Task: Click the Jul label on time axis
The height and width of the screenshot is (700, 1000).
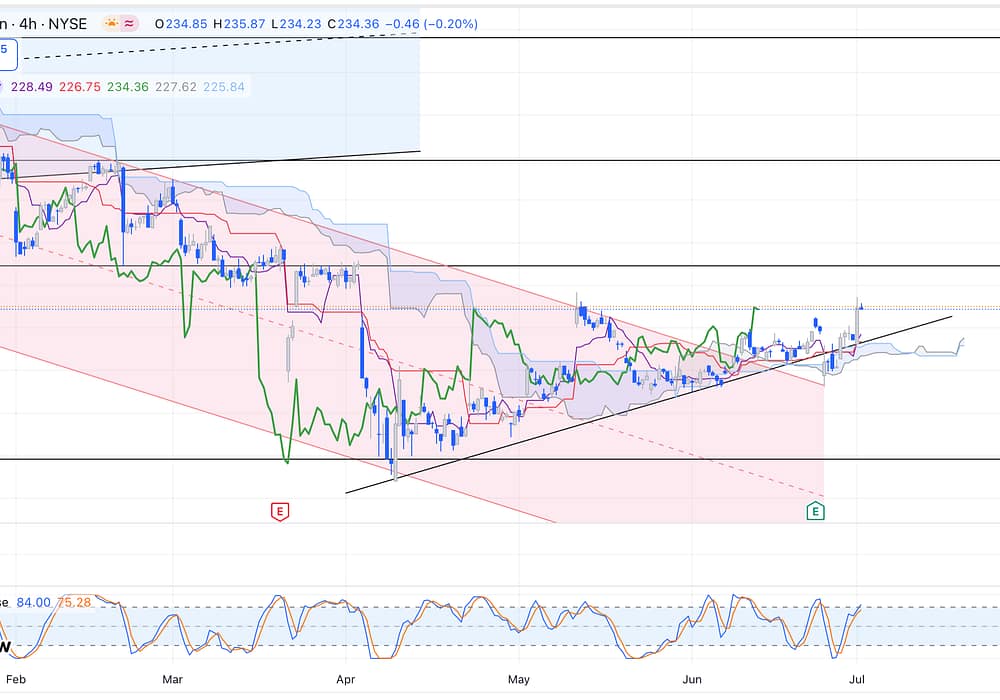Action: pyautogui.click(x=856, y=679)
